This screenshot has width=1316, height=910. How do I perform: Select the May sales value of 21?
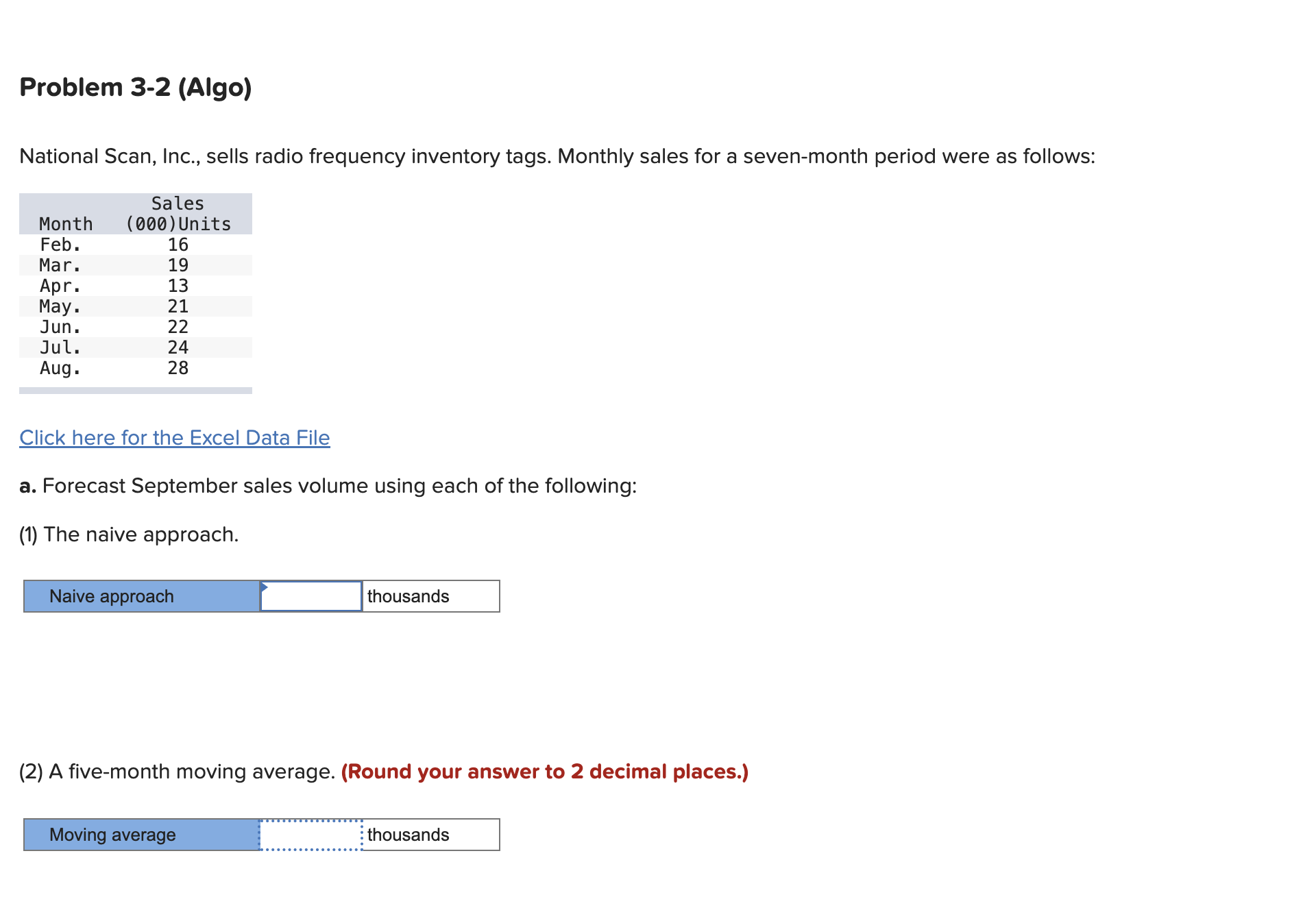[180, 306]
